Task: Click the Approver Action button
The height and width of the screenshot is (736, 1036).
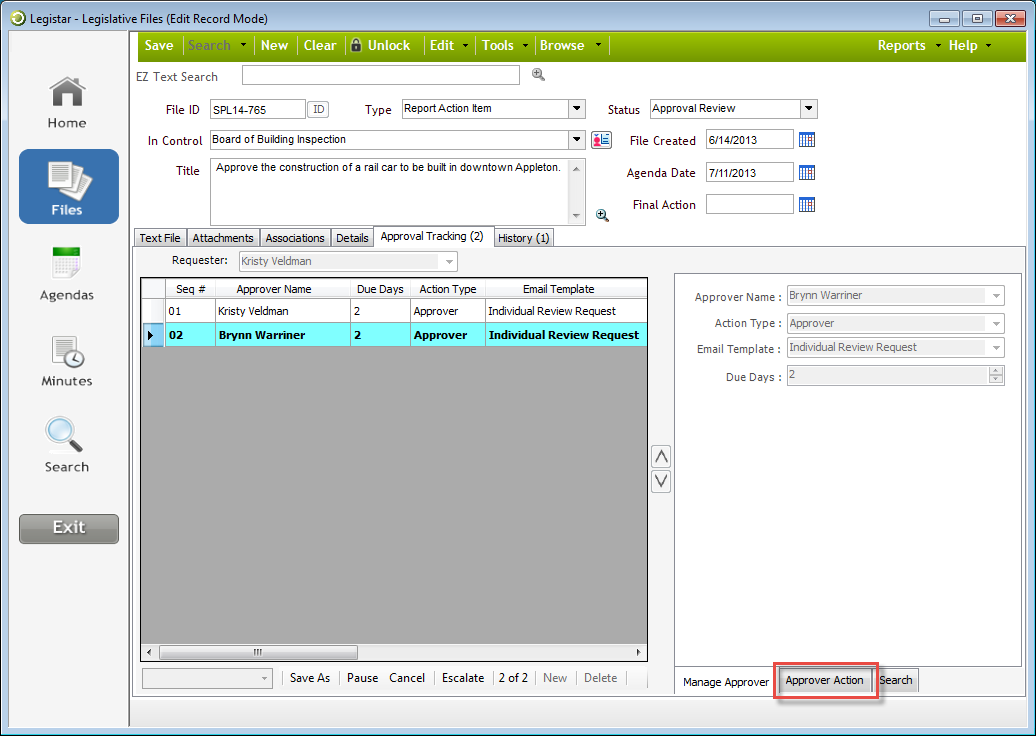Action: 825,680
